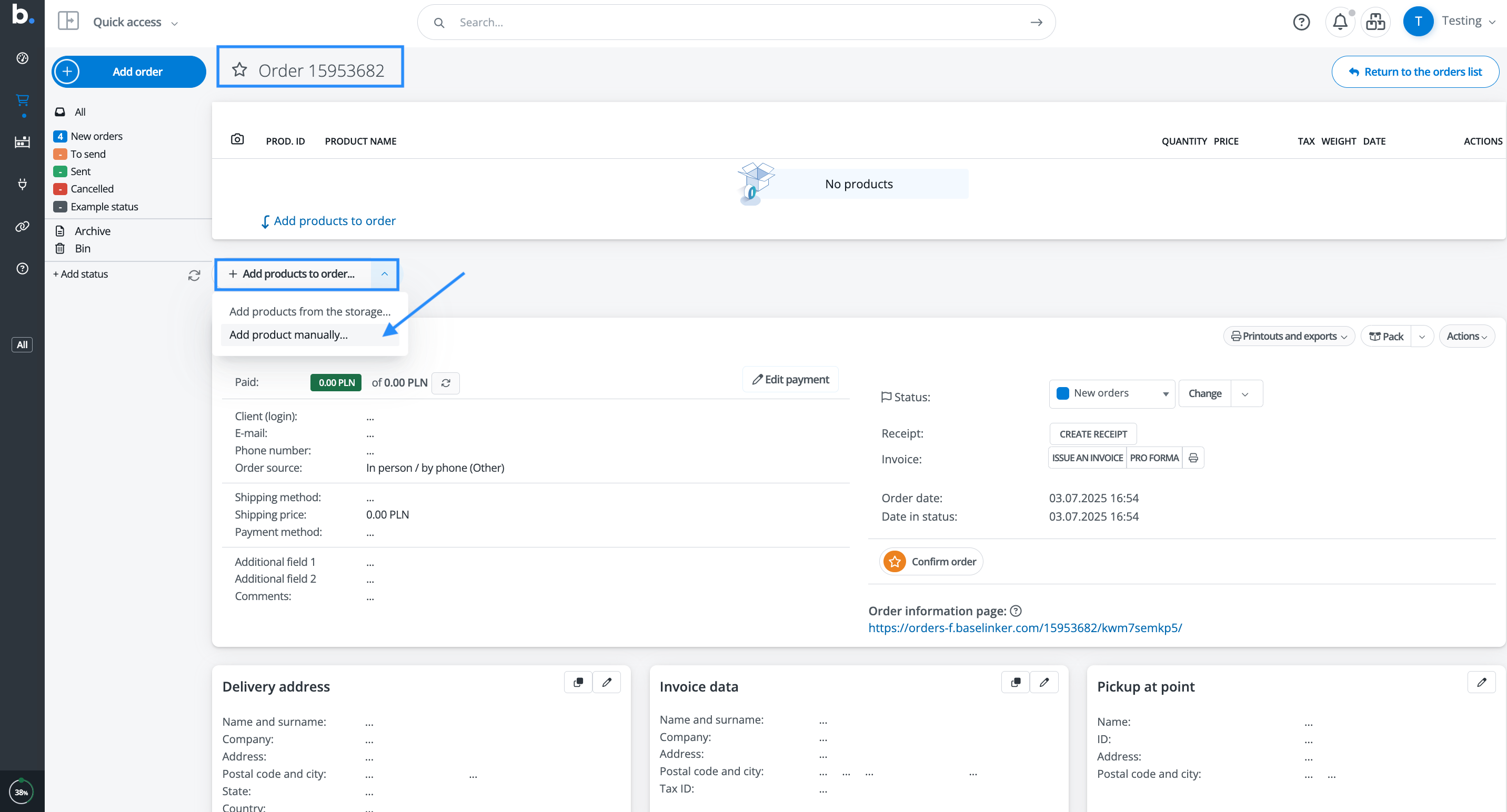
Task: Click Return to the orders list
Action: 1415,72
